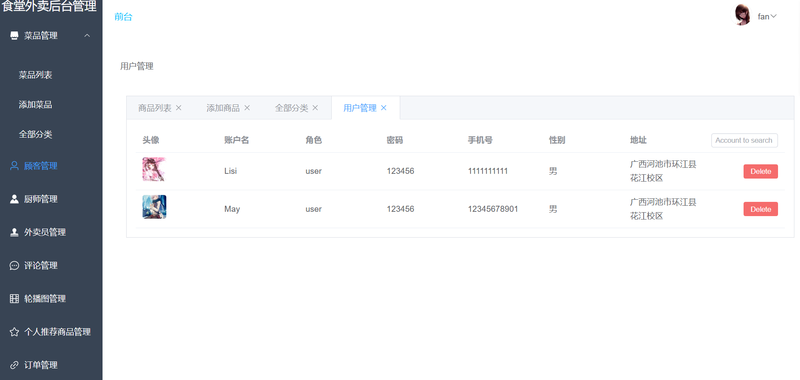Screen dimensions: 800x380
Task: Click the 评论管理 chat bubble icon
Action: 14,265
